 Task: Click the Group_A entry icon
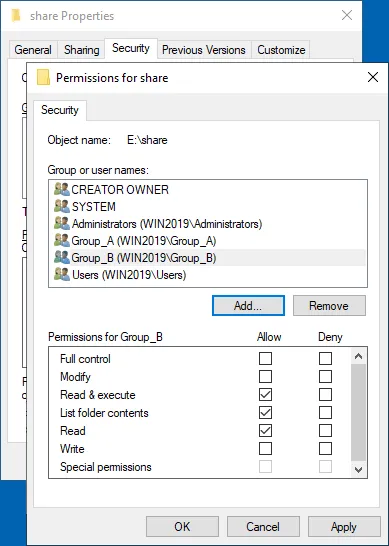coord(62,241)
